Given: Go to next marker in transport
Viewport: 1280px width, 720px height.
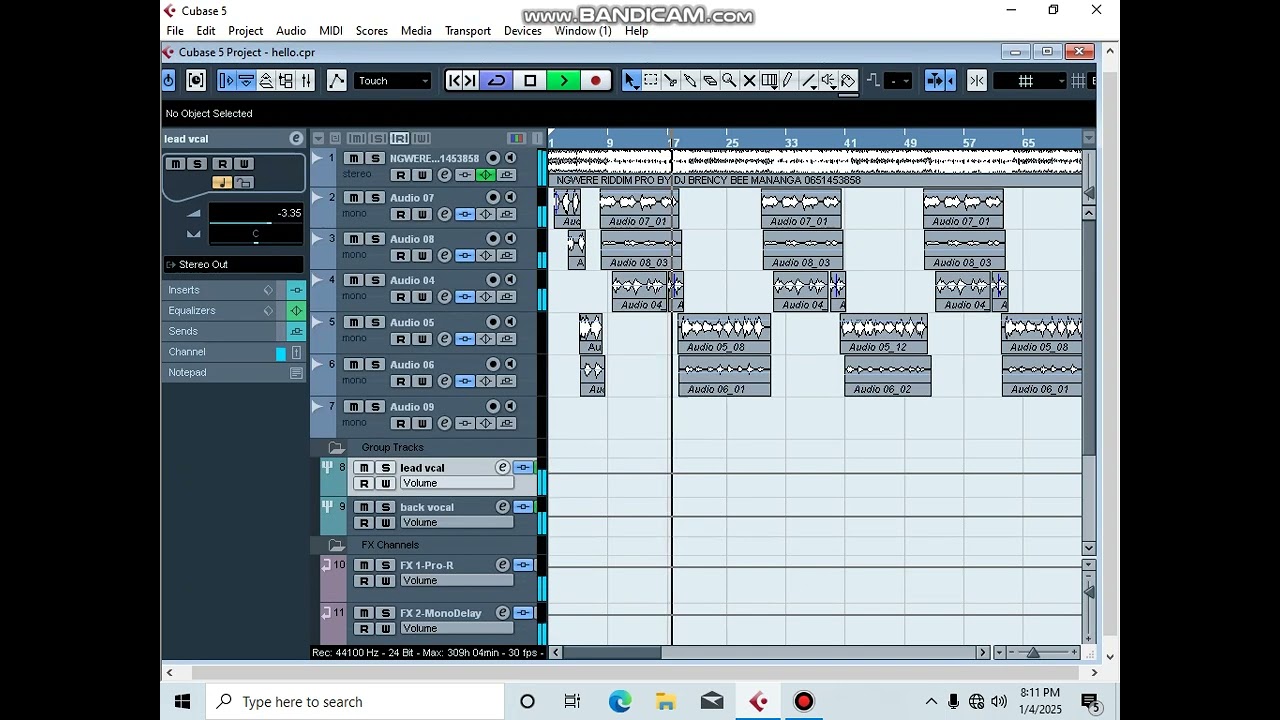Looking at the screenshot, I should click(470, 81).
